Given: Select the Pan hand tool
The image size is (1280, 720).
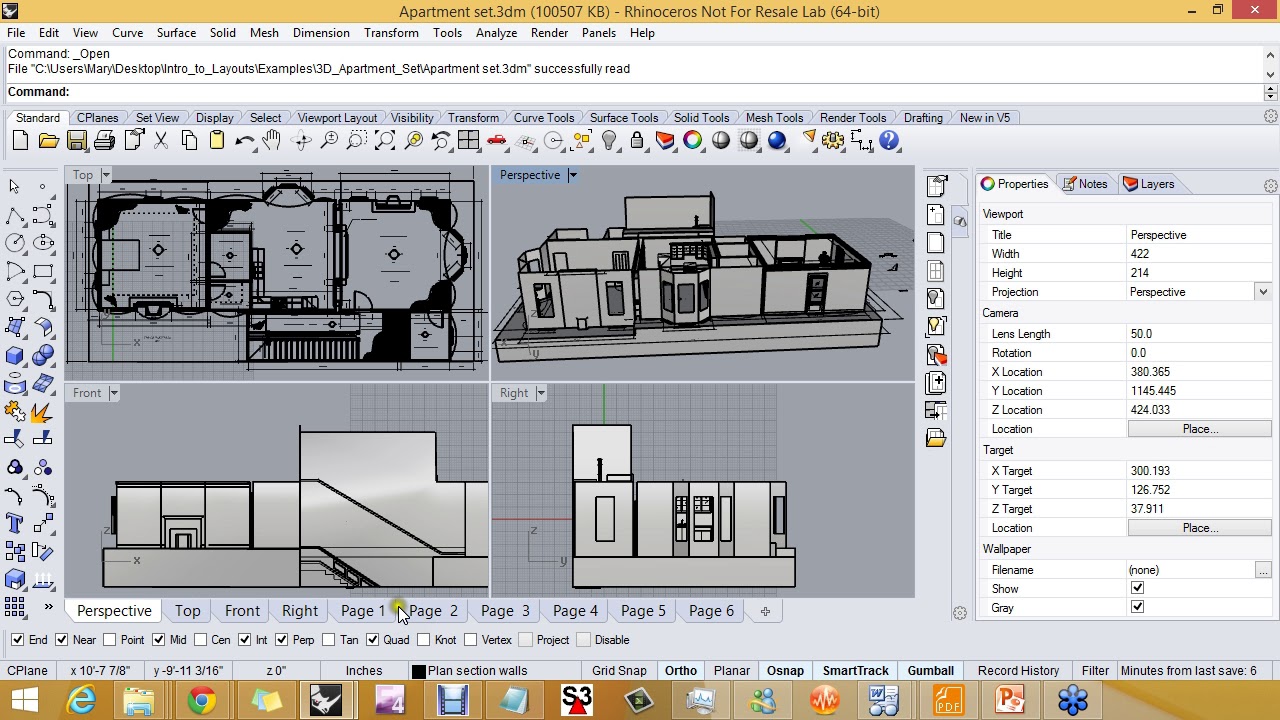Looking at the screenshot, I should point(272,141).
